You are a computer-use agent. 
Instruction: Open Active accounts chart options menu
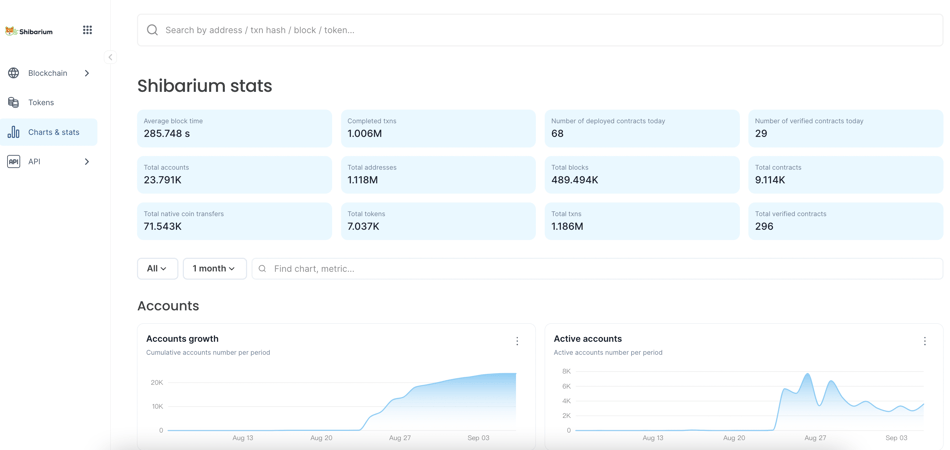924,341
